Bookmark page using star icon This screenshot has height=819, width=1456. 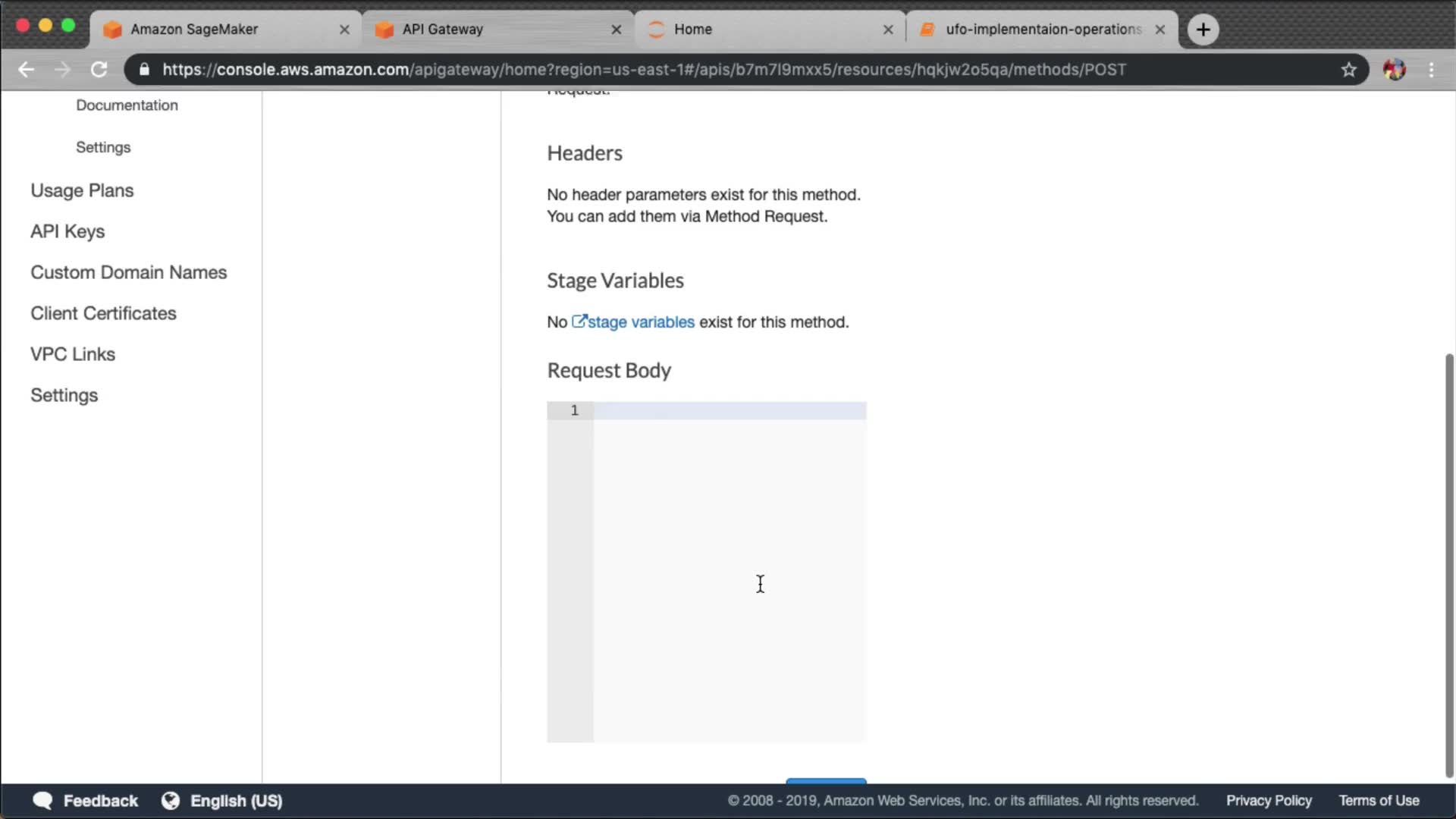point(1348,70)
